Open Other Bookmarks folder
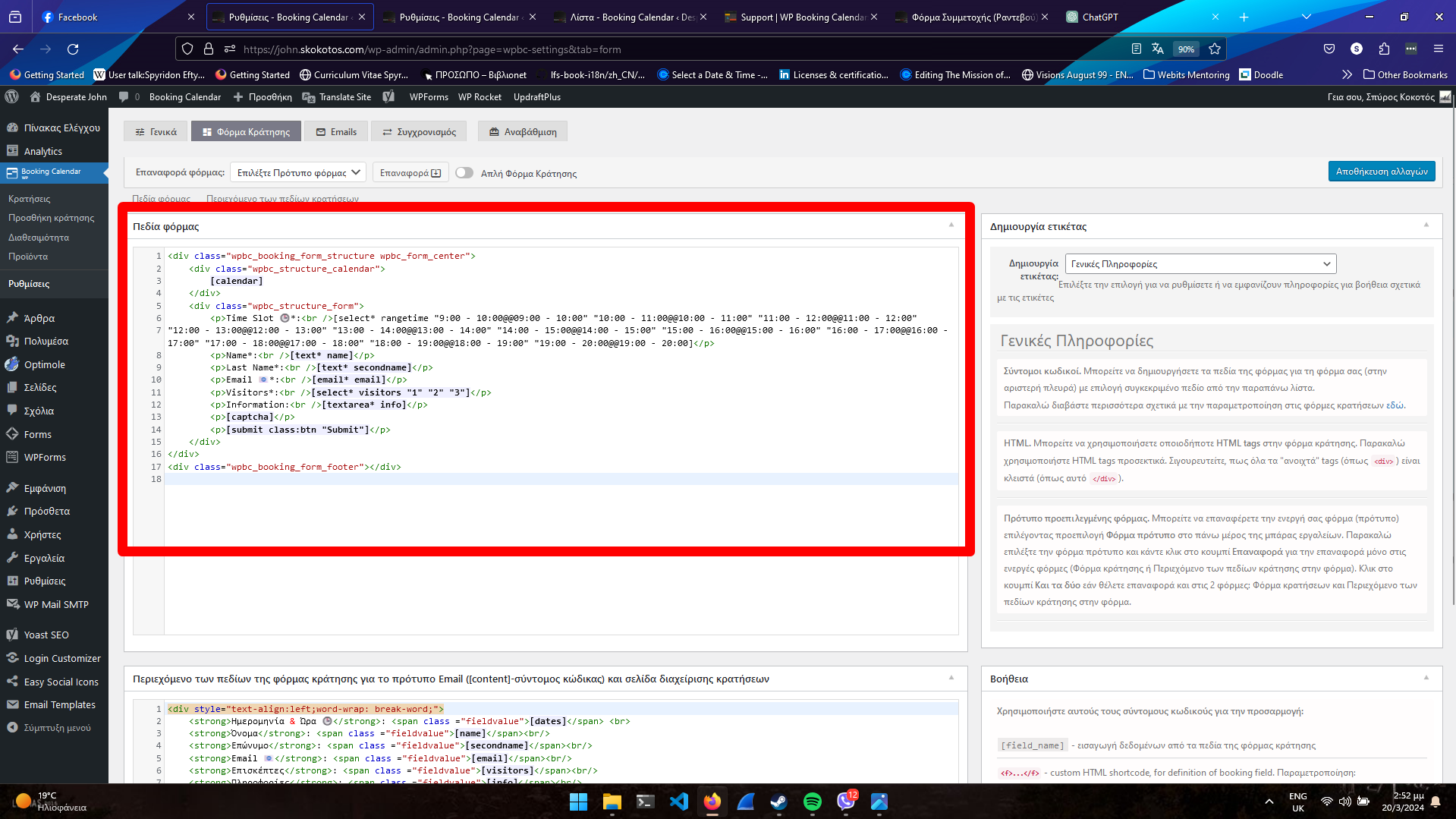This screenshot has height=819, width=1456. tap(1405, 74)
